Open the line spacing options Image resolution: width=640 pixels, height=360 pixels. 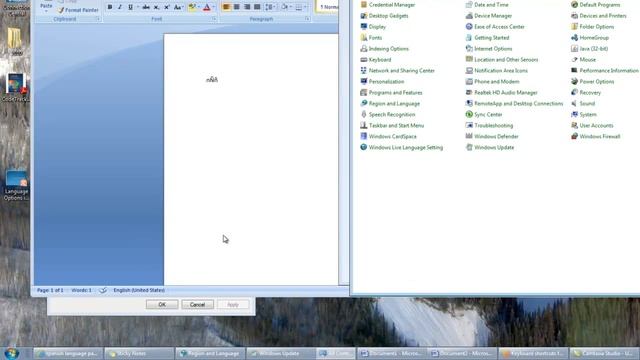269,7
